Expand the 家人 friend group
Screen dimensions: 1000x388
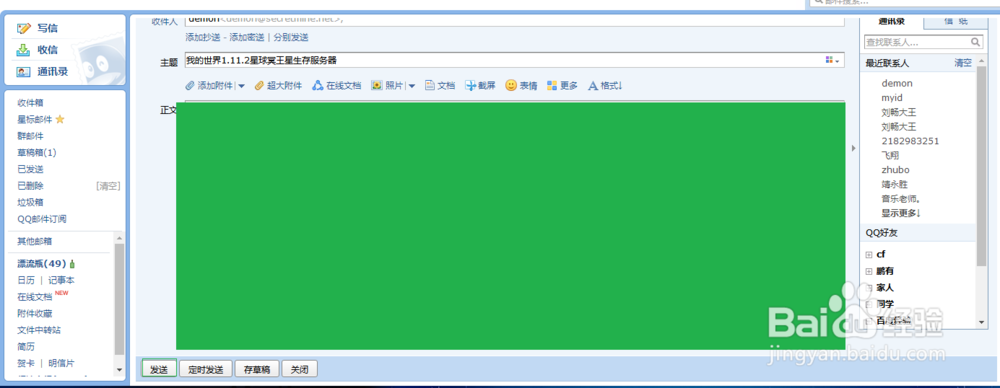click(x=869, y=288)
